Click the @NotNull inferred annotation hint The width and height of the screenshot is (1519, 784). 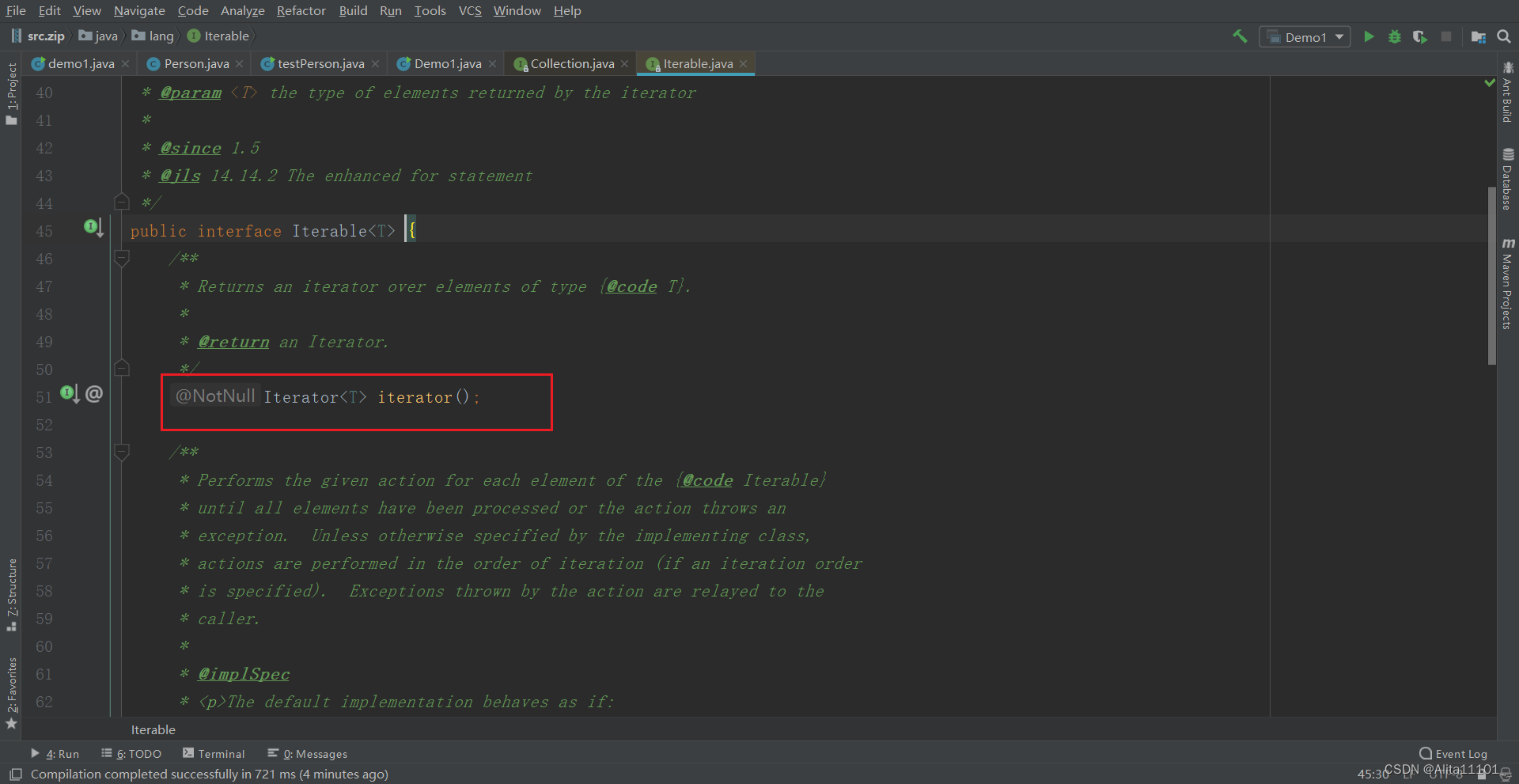[x=214, y=396]
